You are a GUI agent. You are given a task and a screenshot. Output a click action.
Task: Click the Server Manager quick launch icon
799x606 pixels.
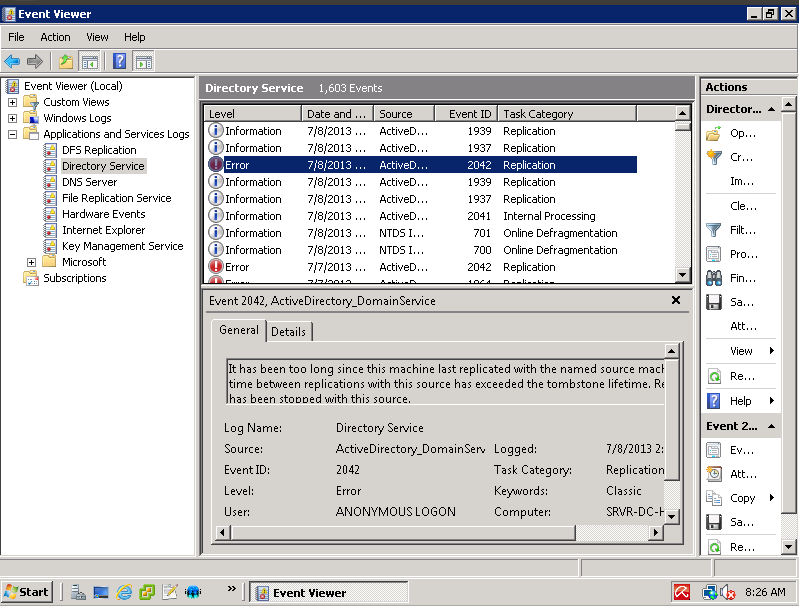[78, 592]
